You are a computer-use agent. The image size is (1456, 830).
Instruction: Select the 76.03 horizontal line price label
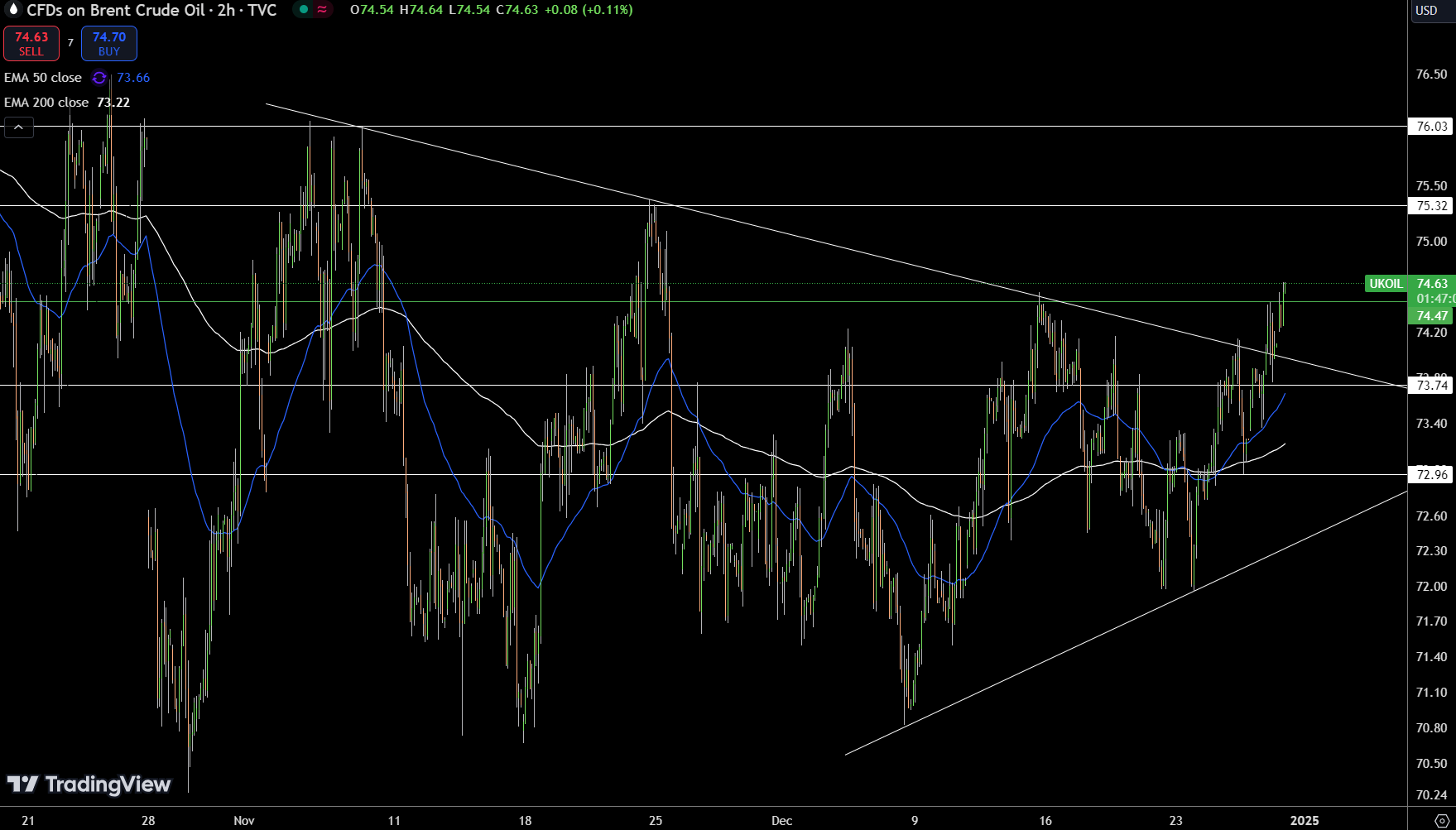pos(1431,127)
